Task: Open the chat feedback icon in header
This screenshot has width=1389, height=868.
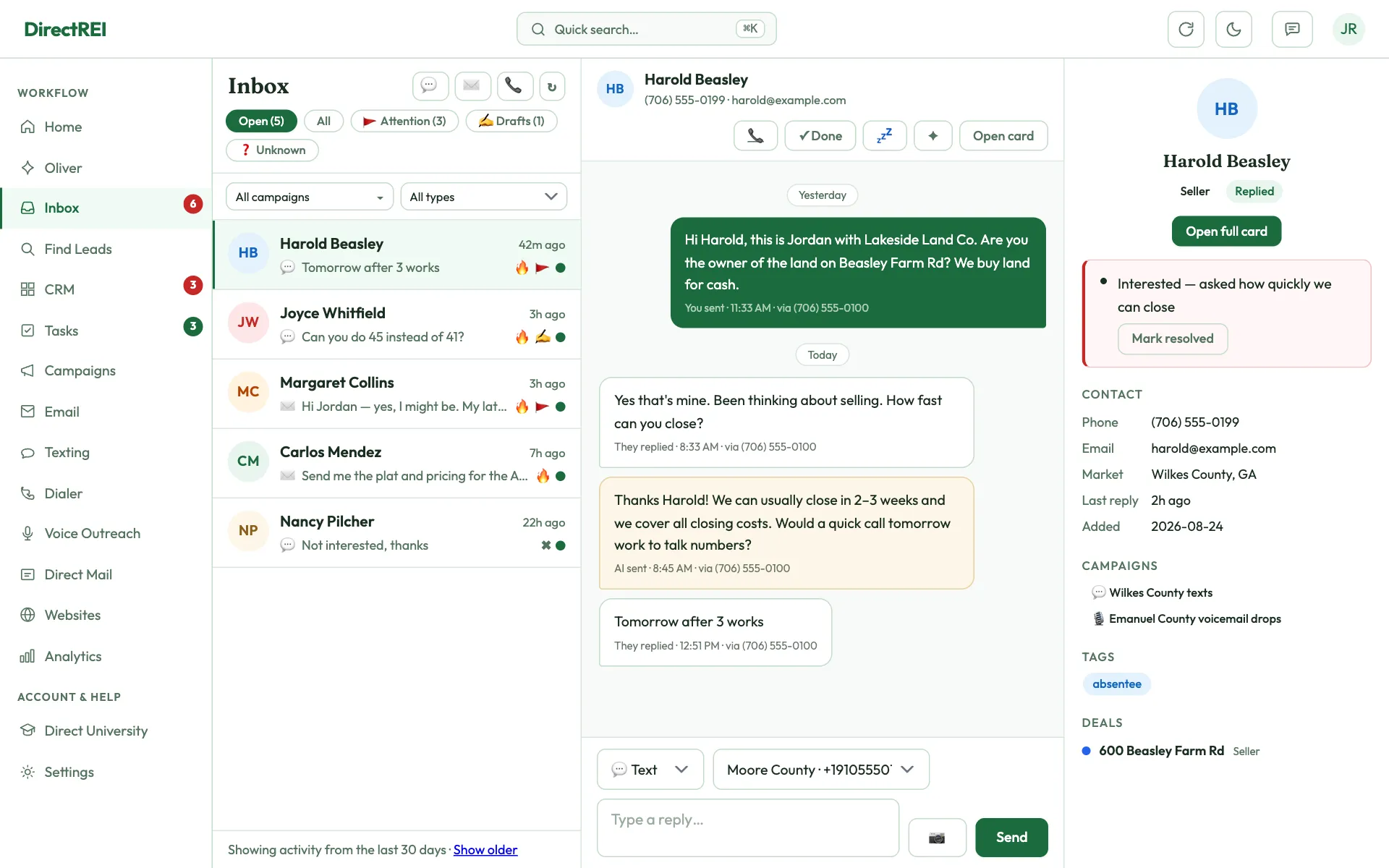Action: (1292, 29)
